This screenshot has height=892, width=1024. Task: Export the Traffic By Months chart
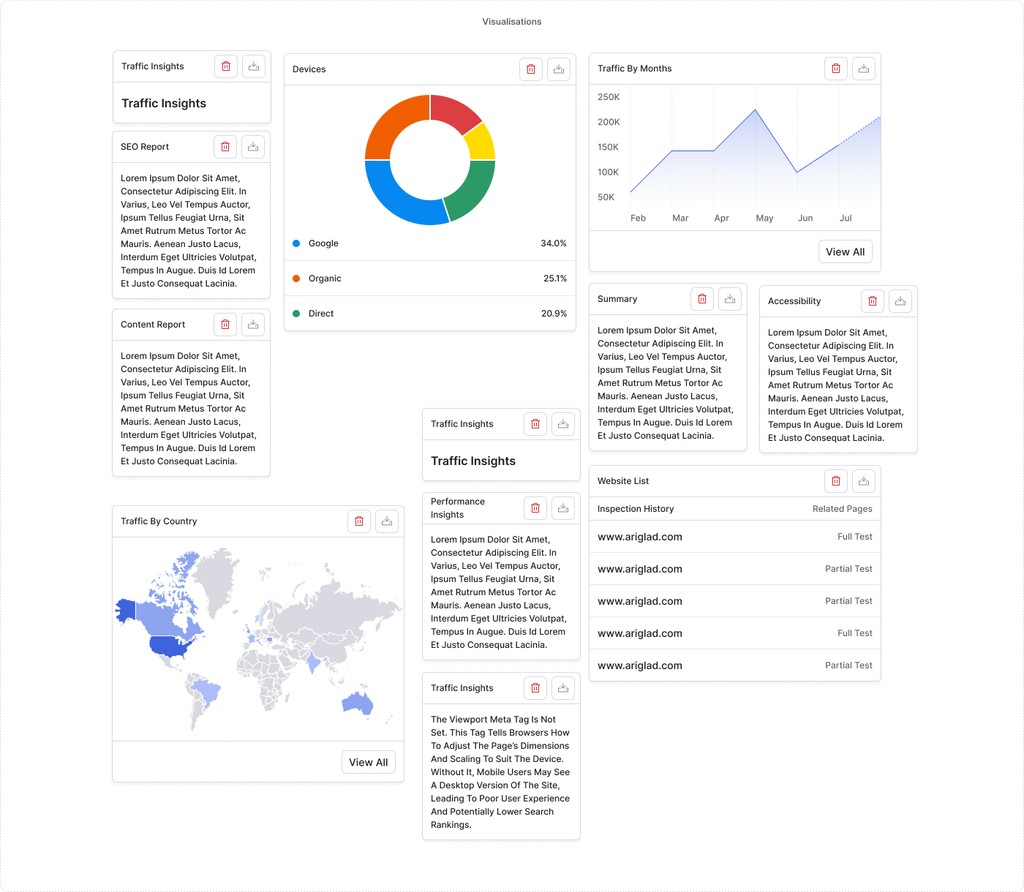pos(863,68)
